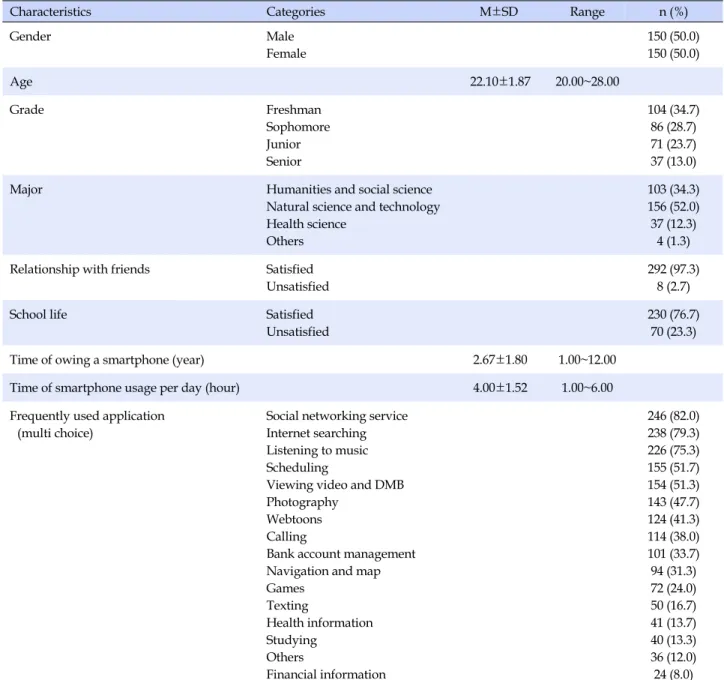
Task: Click the 'Junior' category
Action: pos(283,144)
